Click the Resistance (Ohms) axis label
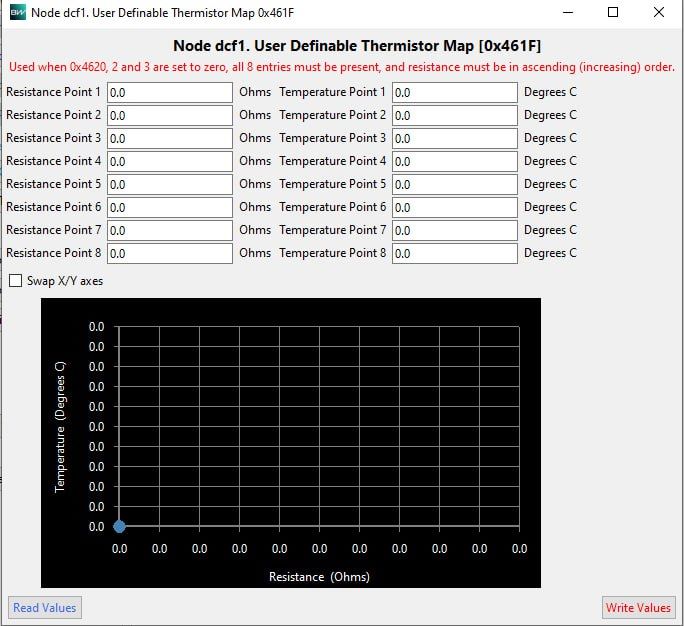This screenshot has height=626, width=684. [x=319, y=577]
